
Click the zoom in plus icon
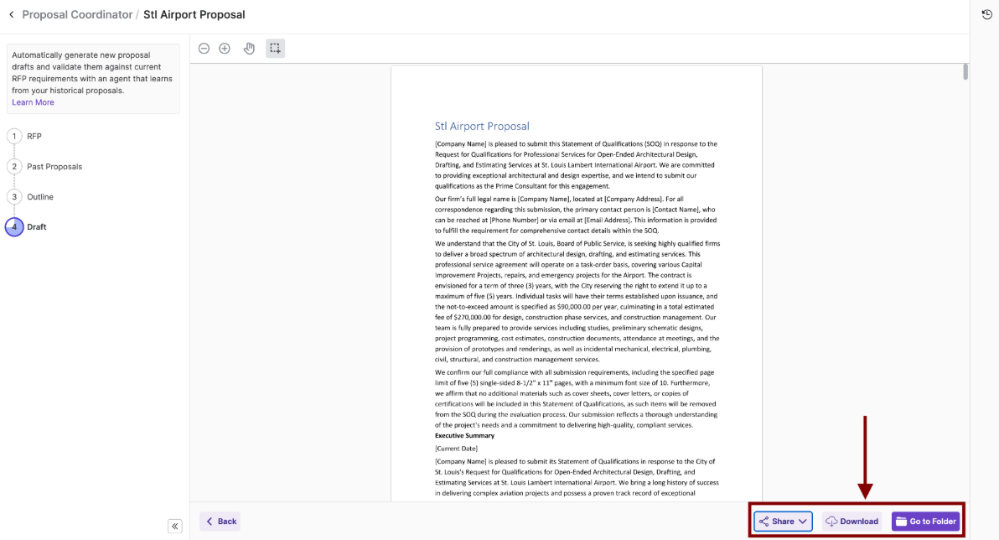pyautogui.click(x=225, y=48)
